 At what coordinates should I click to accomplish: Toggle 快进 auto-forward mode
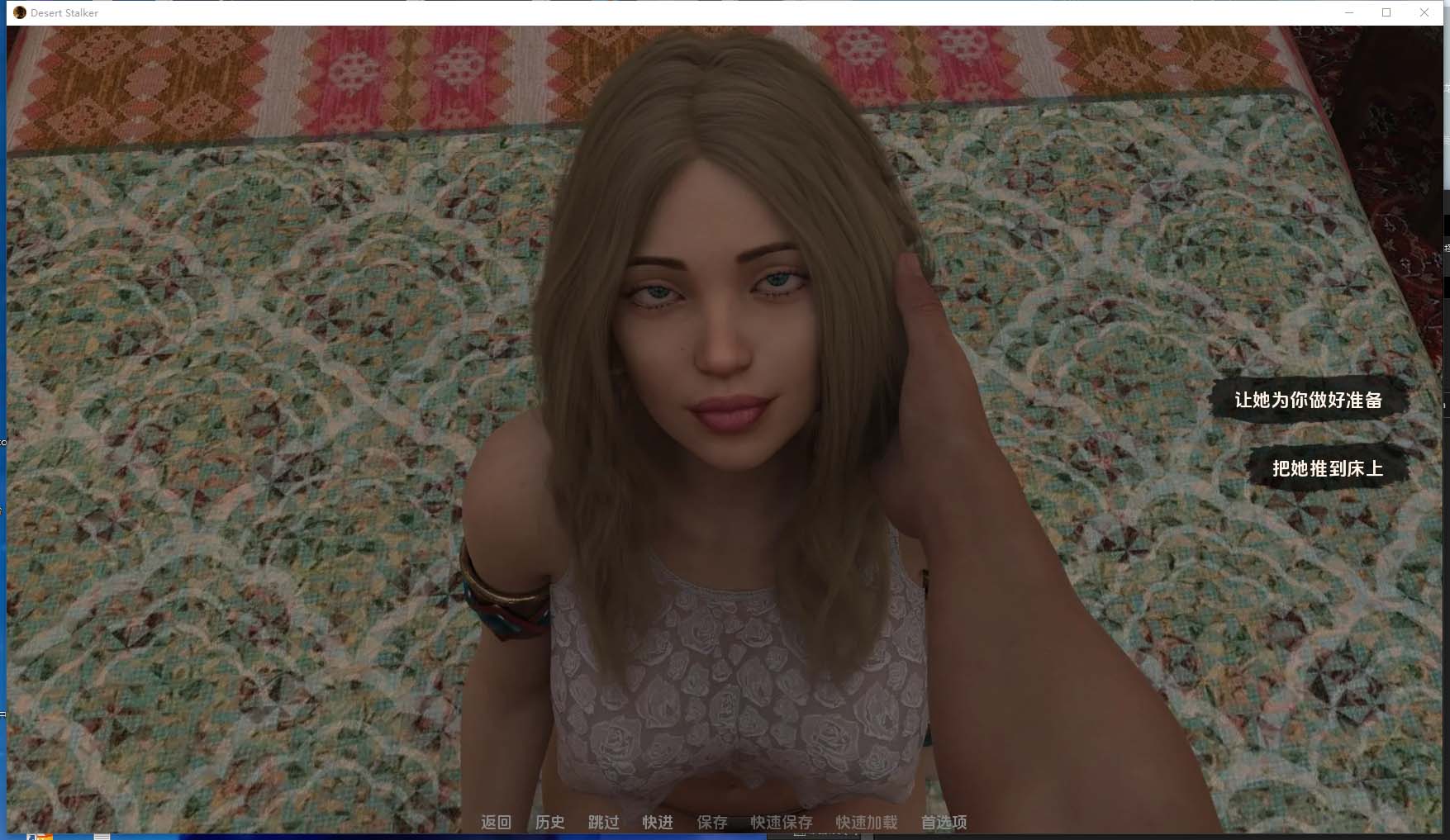click(656, 823)
